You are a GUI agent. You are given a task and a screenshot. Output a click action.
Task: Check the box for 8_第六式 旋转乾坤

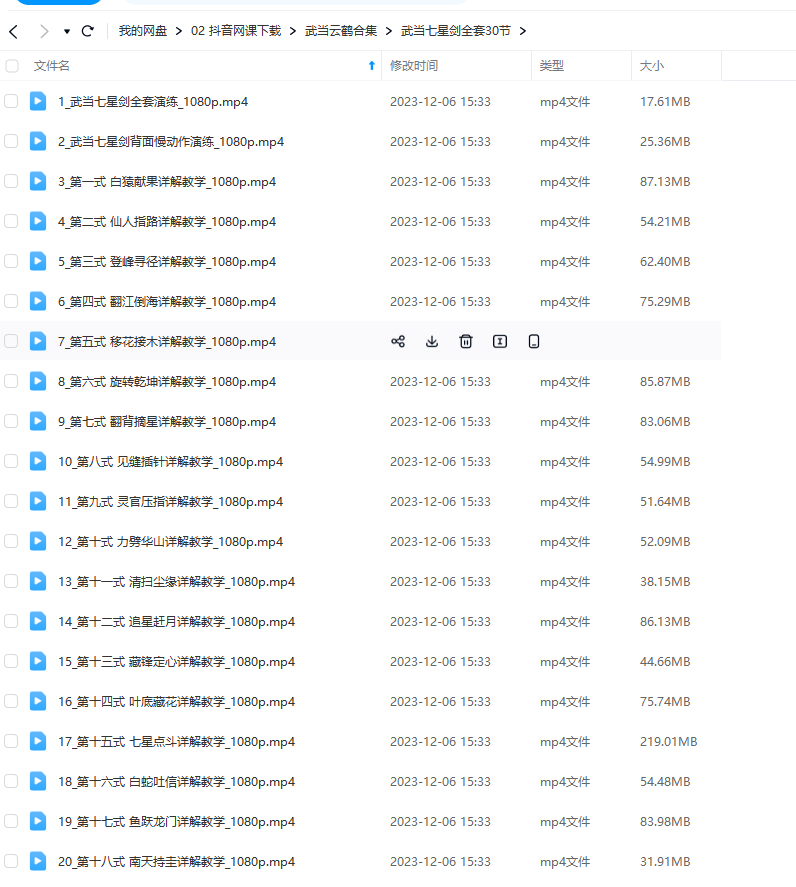pos(11,381)
